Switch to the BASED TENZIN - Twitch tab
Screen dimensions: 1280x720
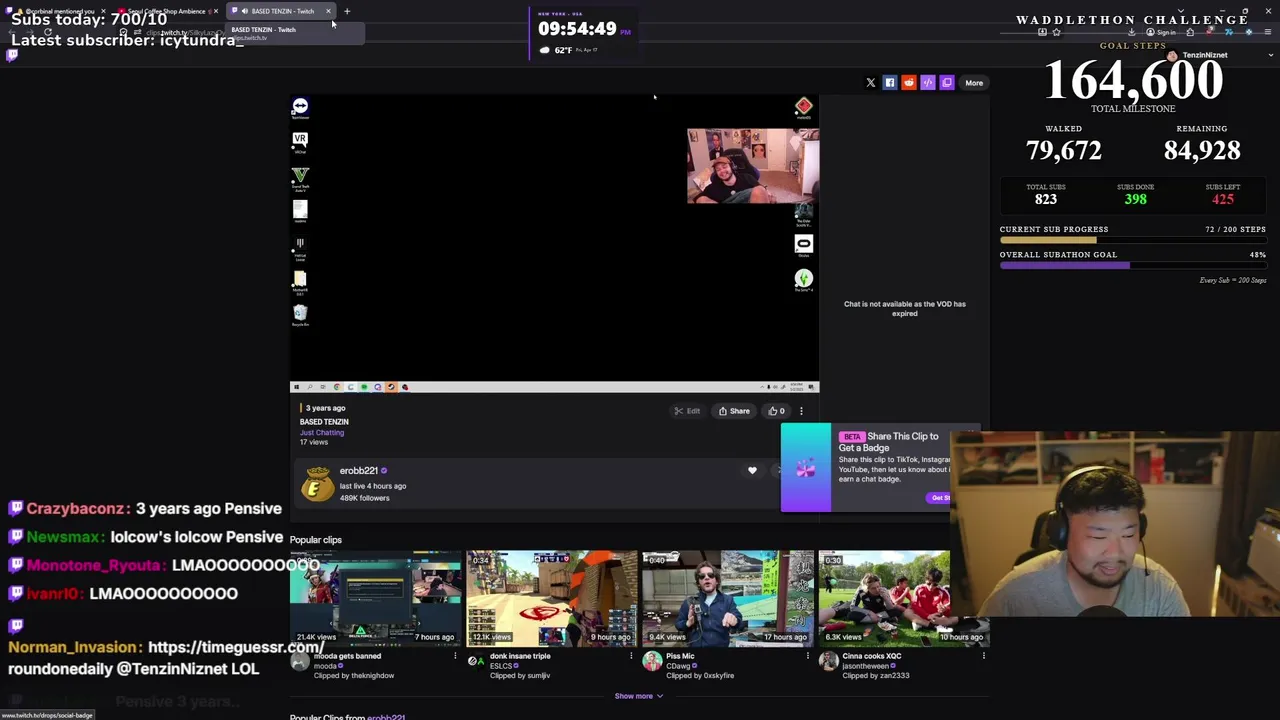(279, 11)
